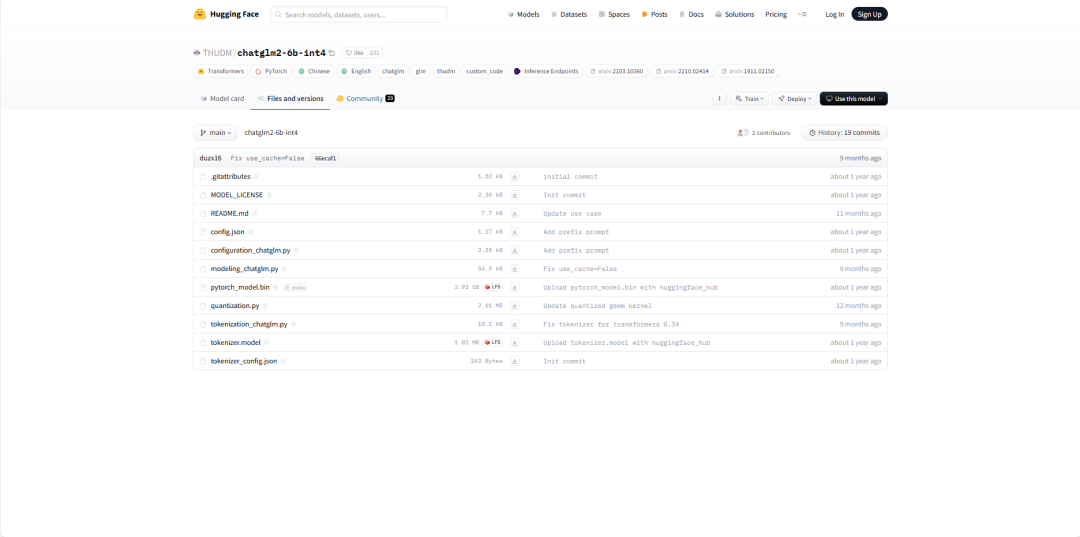This screenshot has height=537, width=1080.
Task: Open the arxiv:2210.02414 tag
Action: 683,71
